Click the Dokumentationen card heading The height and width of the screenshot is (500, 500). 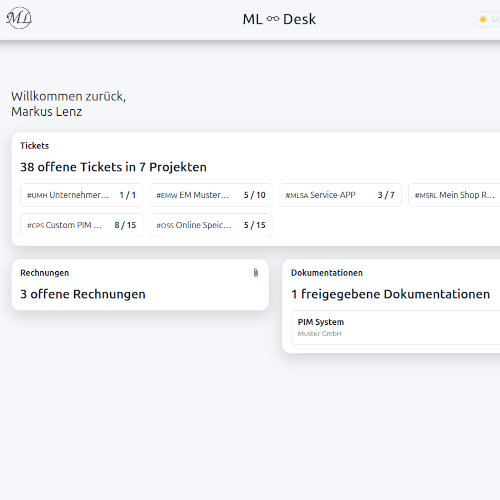coord(327,273)
